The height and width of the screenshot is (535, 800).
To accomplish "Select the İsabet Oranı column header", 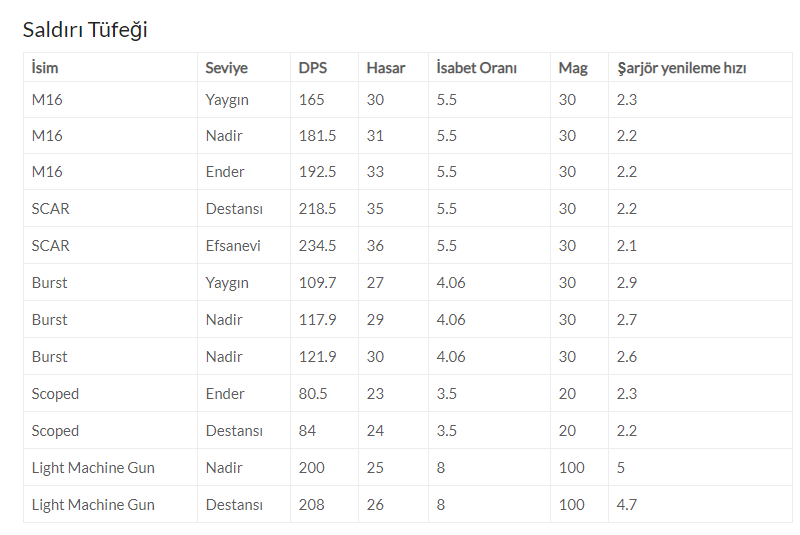I will pos(477,67).
